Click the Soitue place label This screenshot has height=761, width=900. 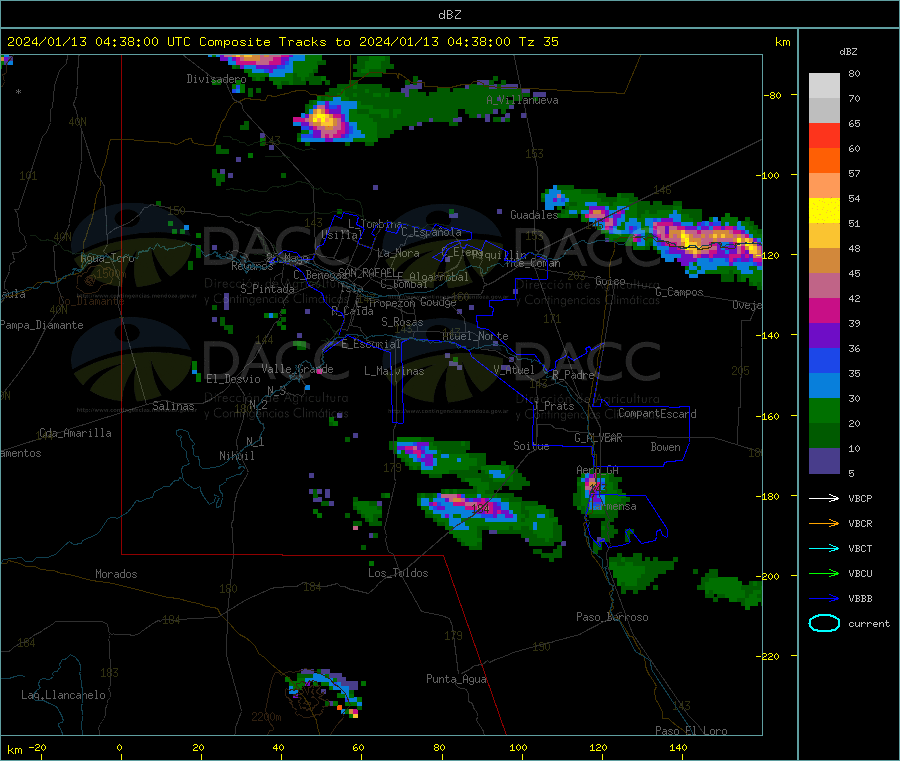531,446
